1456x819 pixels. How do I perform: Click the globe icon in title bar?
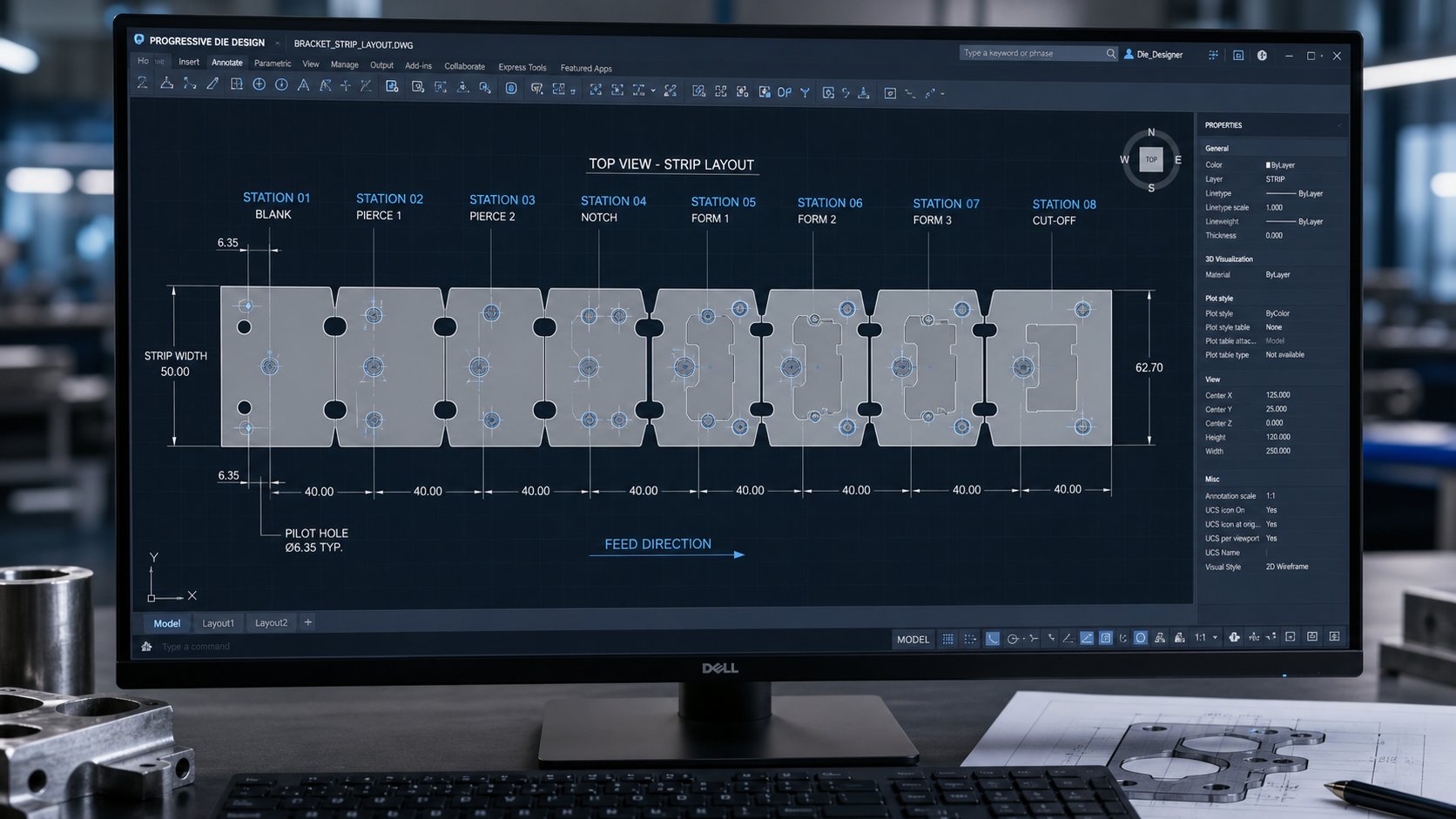1262,55
